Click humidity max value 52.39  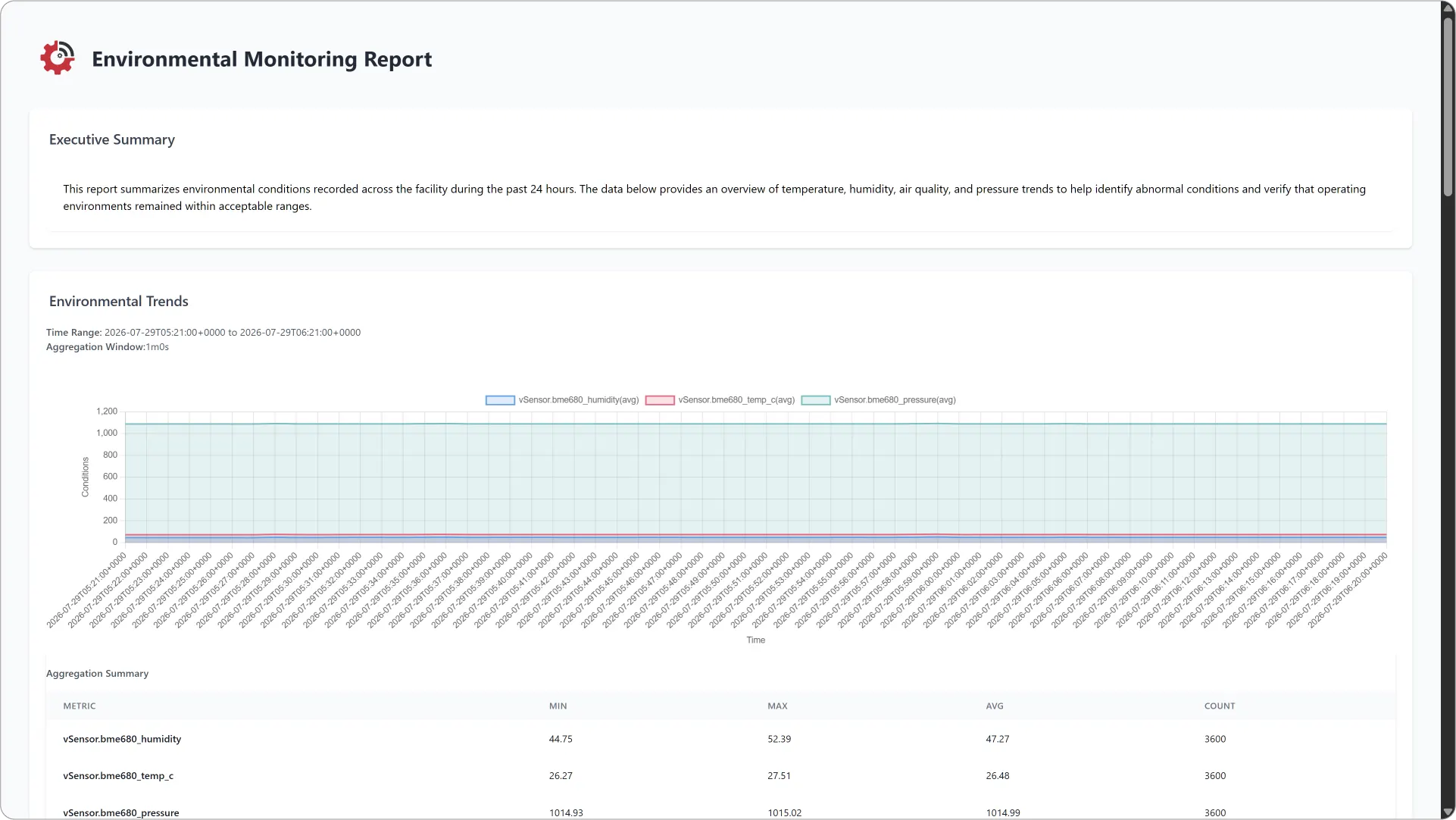[779, 739]
